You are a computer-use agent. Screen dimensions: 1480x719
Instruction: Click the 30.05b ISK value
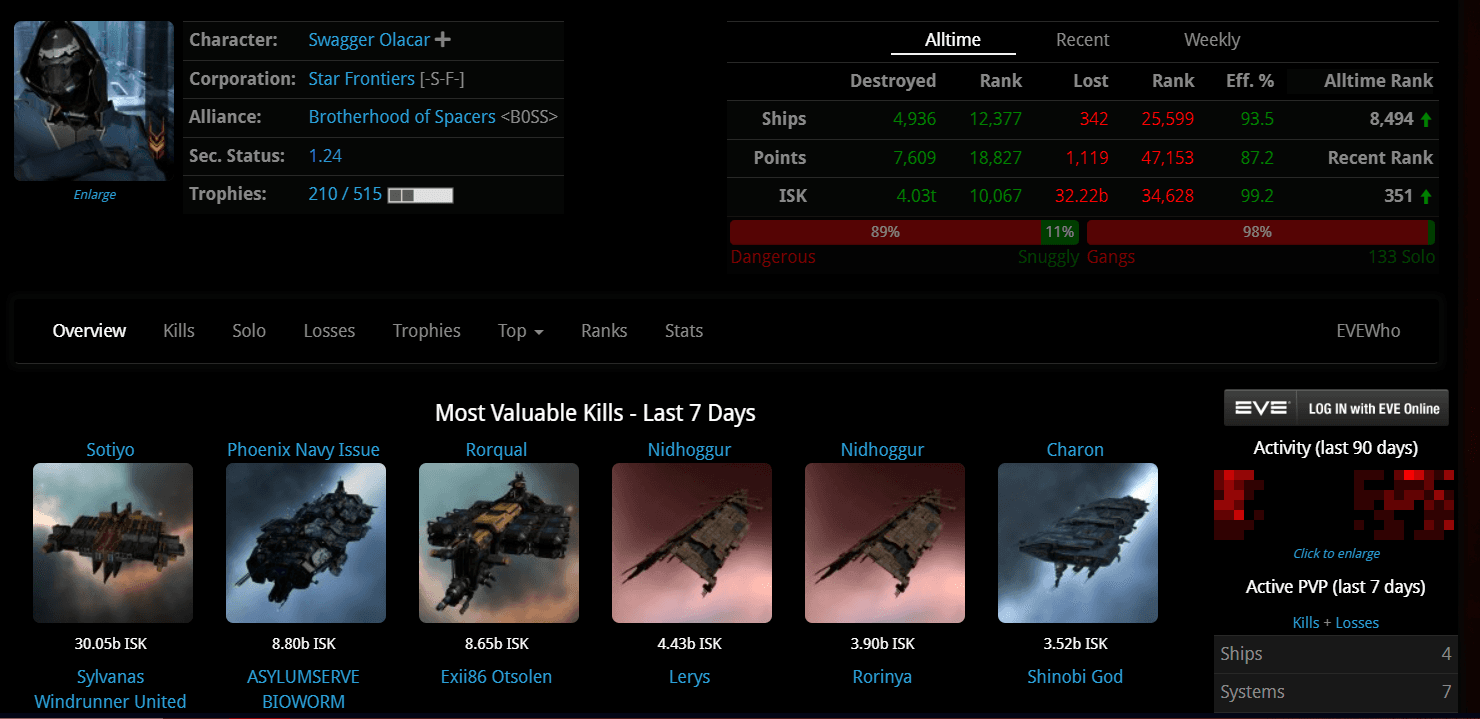[110, 644]
